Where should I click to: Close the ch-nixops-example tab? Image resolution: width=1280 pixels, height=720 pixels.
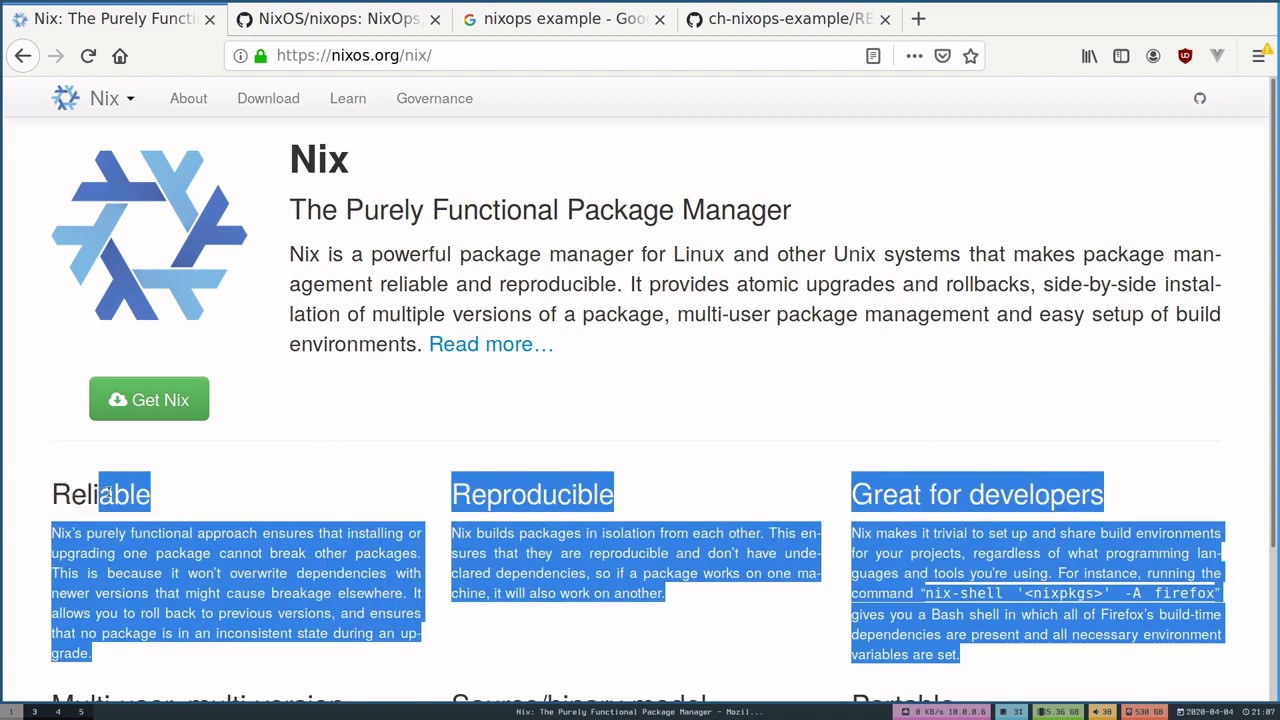884,19
